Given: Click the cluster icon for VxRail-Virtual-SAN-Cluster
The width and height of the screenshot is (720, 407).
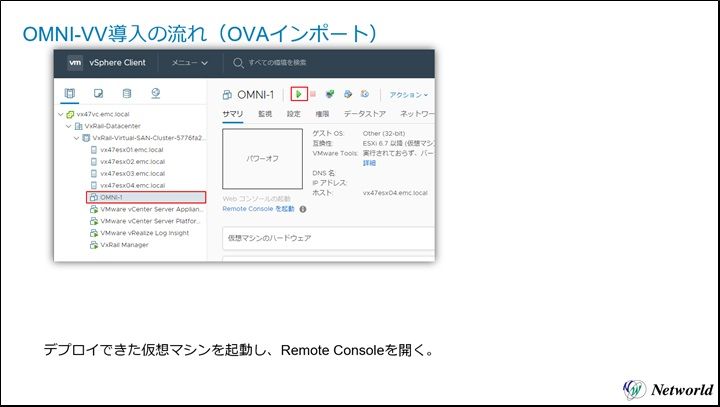Looking at the screenshot, I should click(86, 138).
